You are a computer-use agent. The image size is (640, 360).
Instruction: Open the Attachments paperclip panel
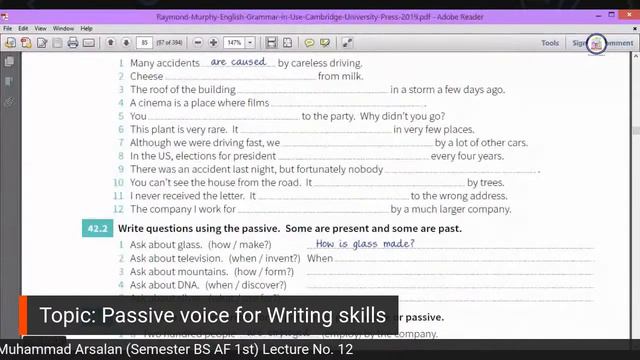[x=9, y=101]
